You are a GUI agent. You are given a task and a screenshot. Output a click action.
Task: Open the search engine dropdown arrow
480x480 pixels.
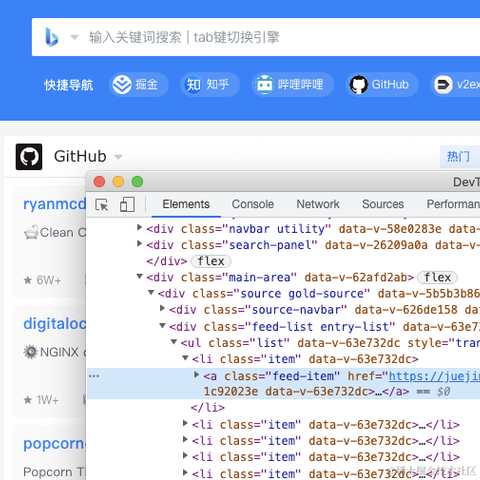click(x=74, y=37)
